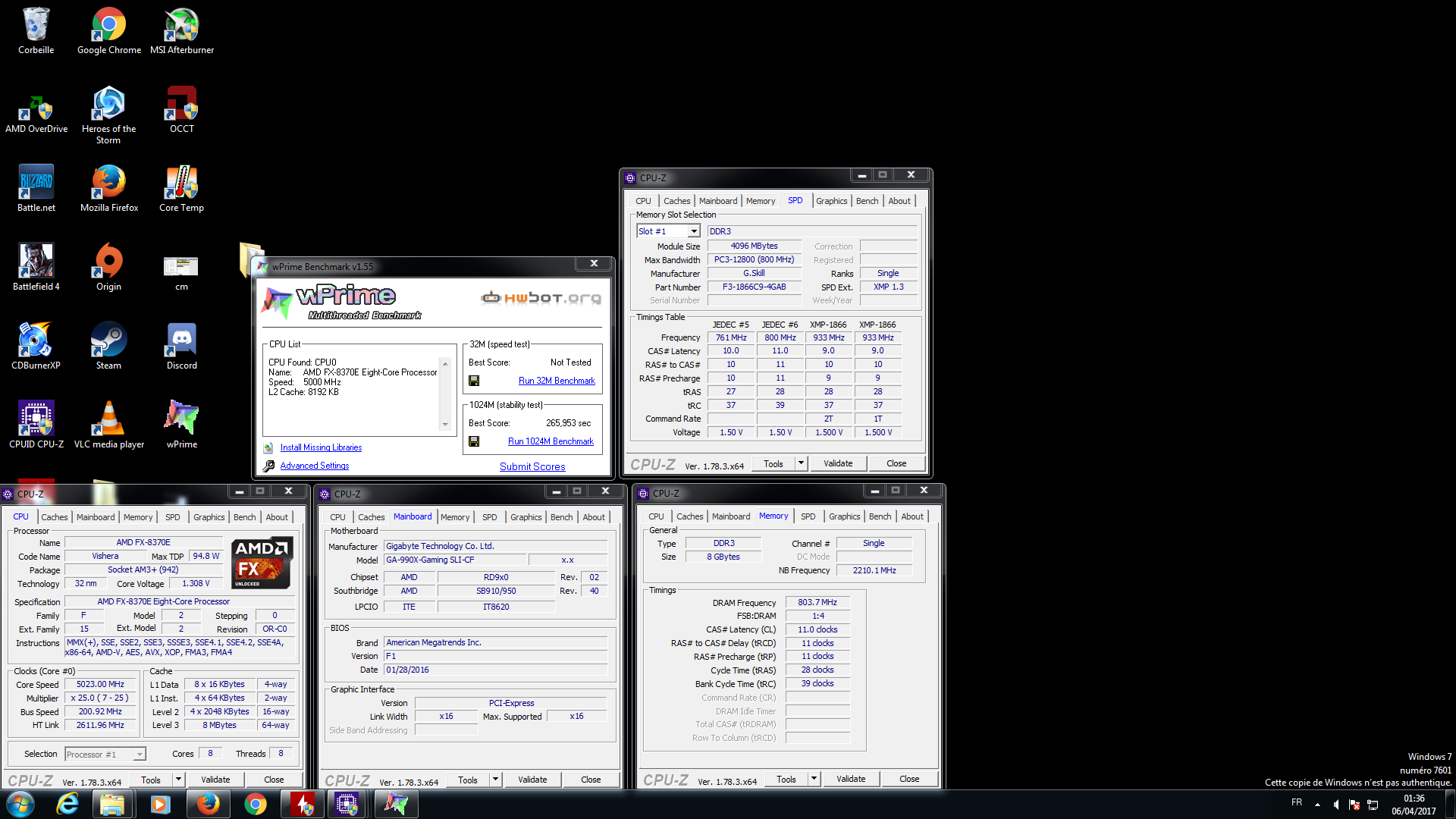
Task: Click the CPU List scrollbar up arrow
Action: pos(445,363)
